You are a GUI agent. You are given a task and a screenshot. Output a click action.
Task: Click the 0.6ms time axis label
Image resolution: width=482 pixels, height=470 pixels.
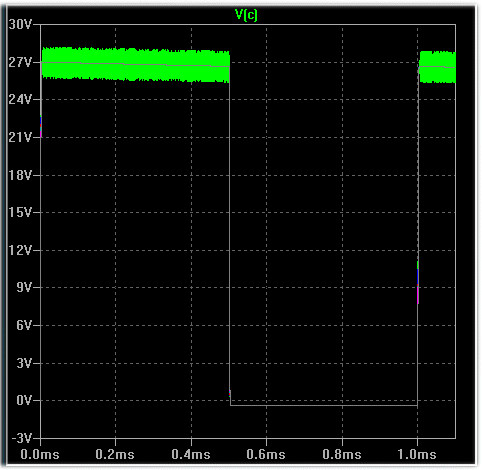point(266,455)
